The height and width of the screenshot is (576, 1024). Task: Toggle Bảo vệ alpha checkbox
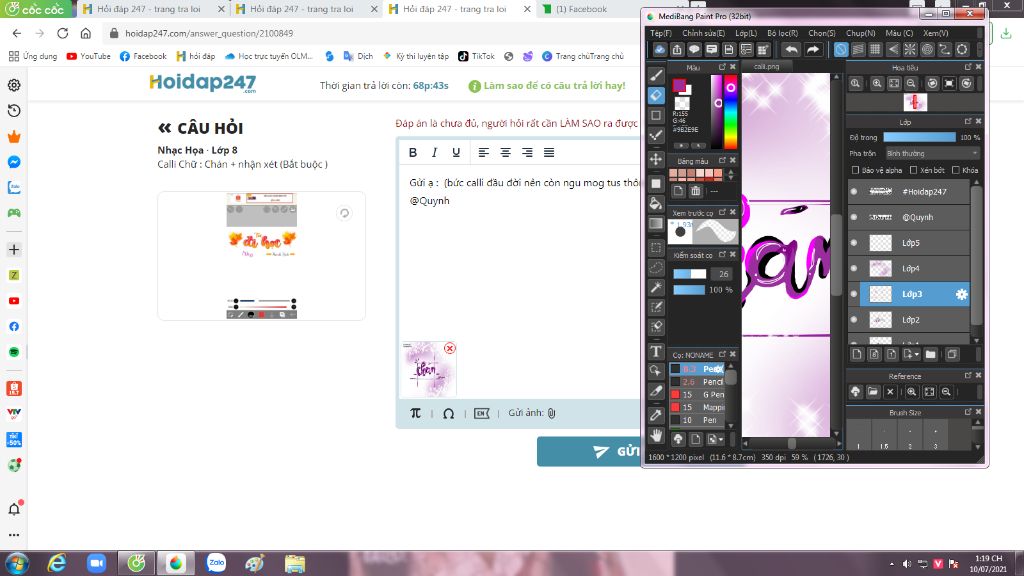point(856,170)
